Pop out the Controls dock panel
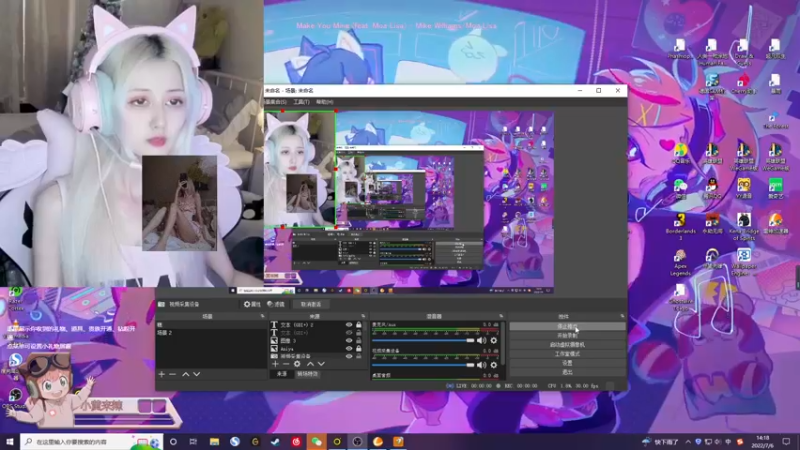The width and height of the screenshot is (800, 450). (622, 316)
